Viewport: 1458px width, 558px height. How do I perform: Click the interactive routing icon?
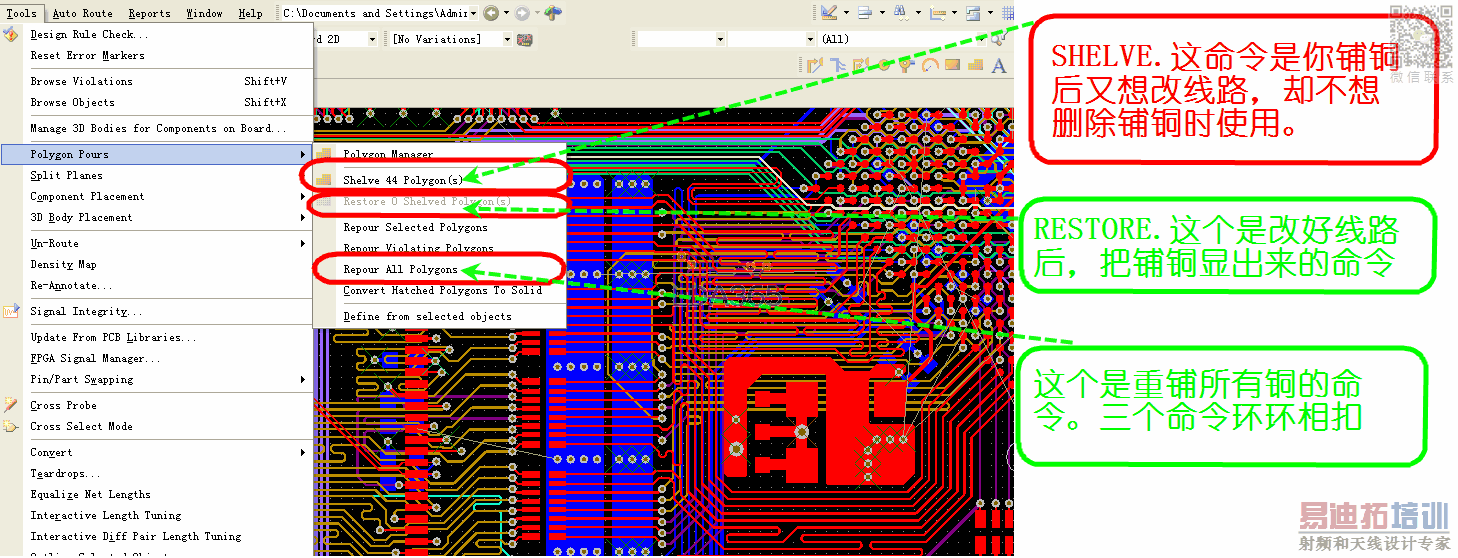click(x=815, y=66)
